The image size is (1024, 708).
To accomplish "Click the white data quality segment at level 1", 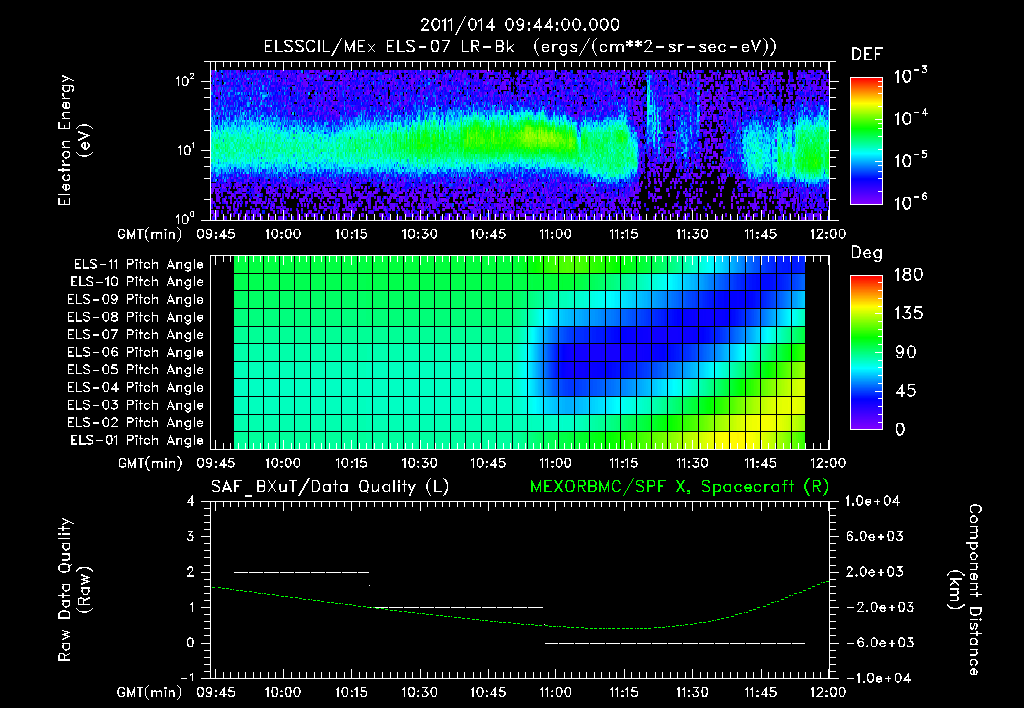I will pyautogui.click(x=458, y=607).
